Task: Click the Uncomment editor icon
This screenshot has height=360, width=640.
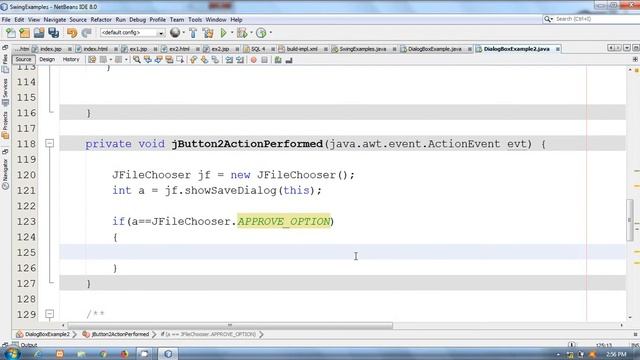Action: click(x=289, y=60)
